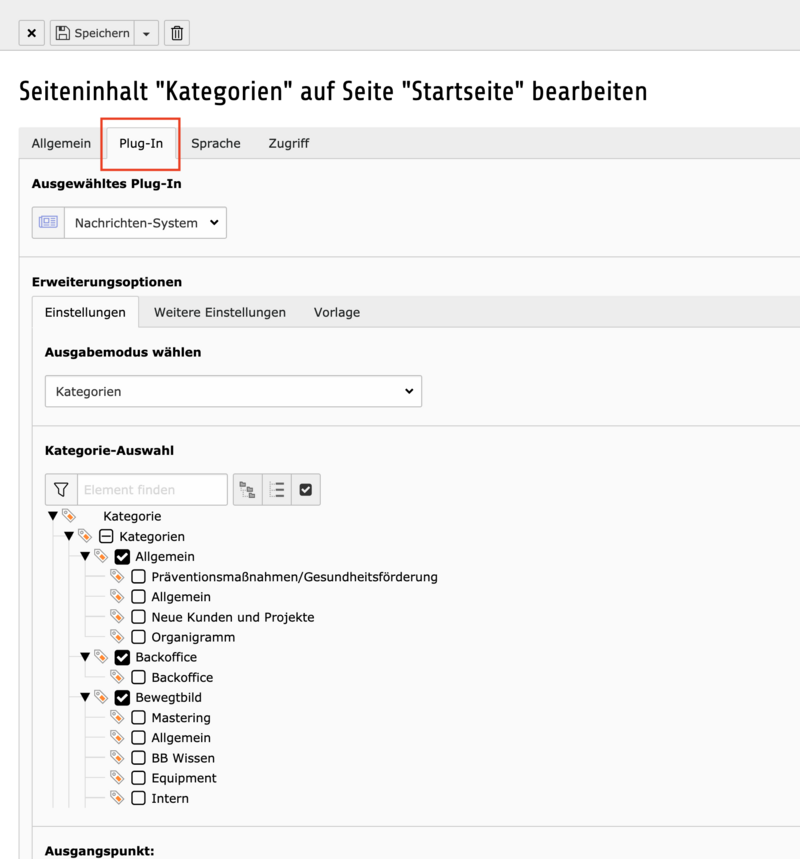The height and width of the screenshot is (859, 800).
Task: Click the Element finden search field
Action: click(x=152, y=489)
